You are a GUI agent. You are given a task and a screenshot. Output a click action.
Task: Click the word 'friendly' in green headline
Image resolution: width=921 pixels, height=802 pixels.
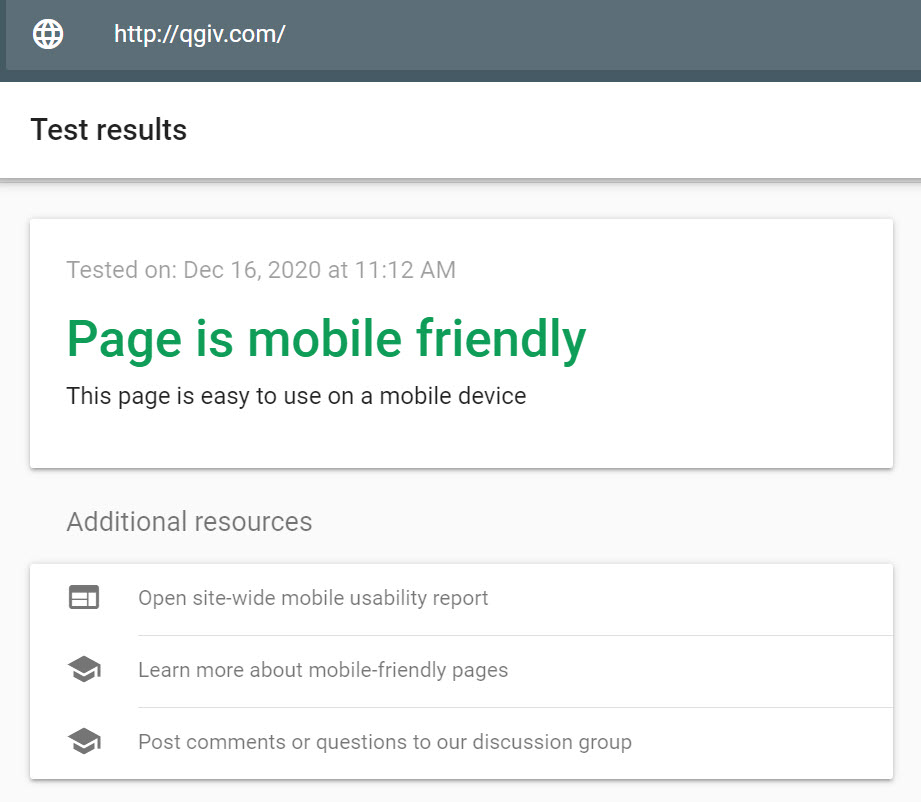tap(501, 339)
